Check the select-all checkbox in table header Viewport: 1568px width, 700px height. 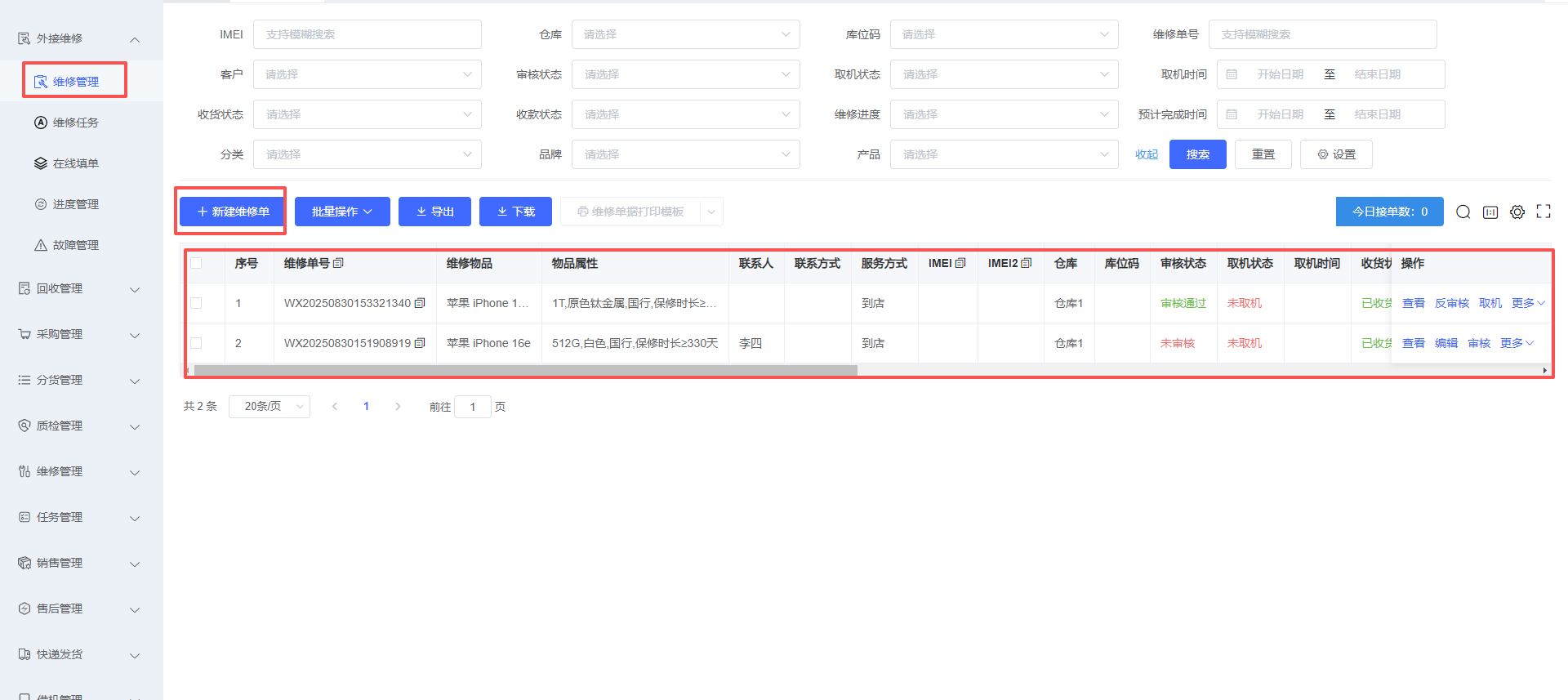point(196,263)
